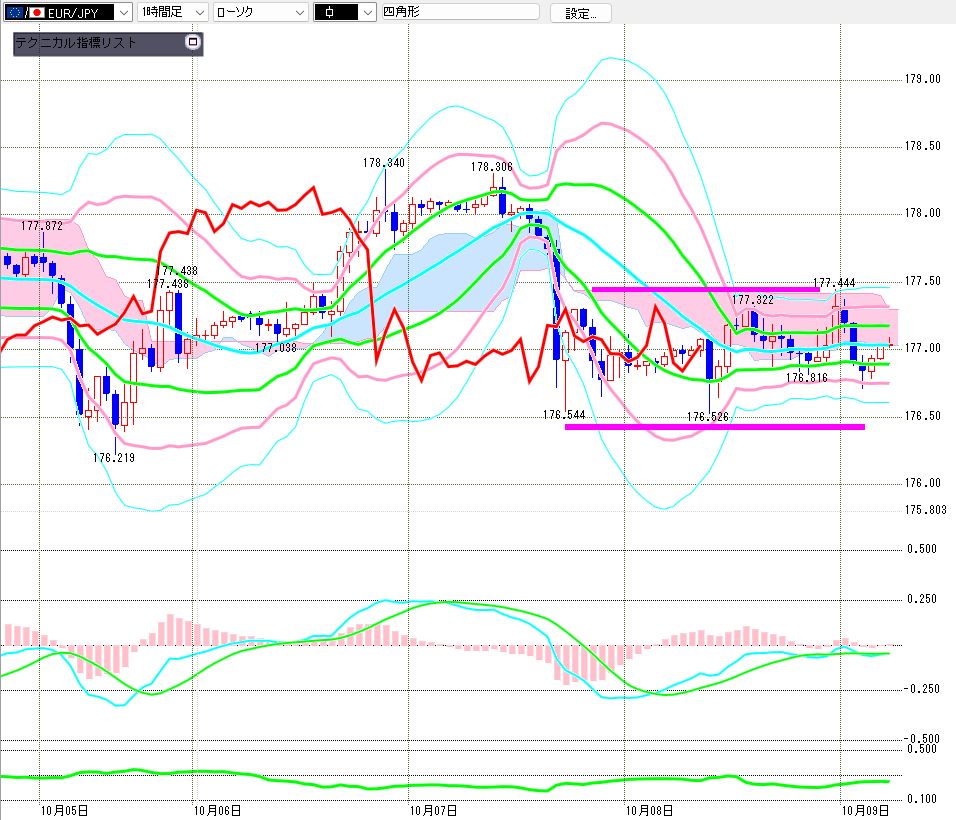Open the 1時間足 timeframe dropdown
Image resolution: width=956 pixels, height=820 pixels.
(173, 12)
